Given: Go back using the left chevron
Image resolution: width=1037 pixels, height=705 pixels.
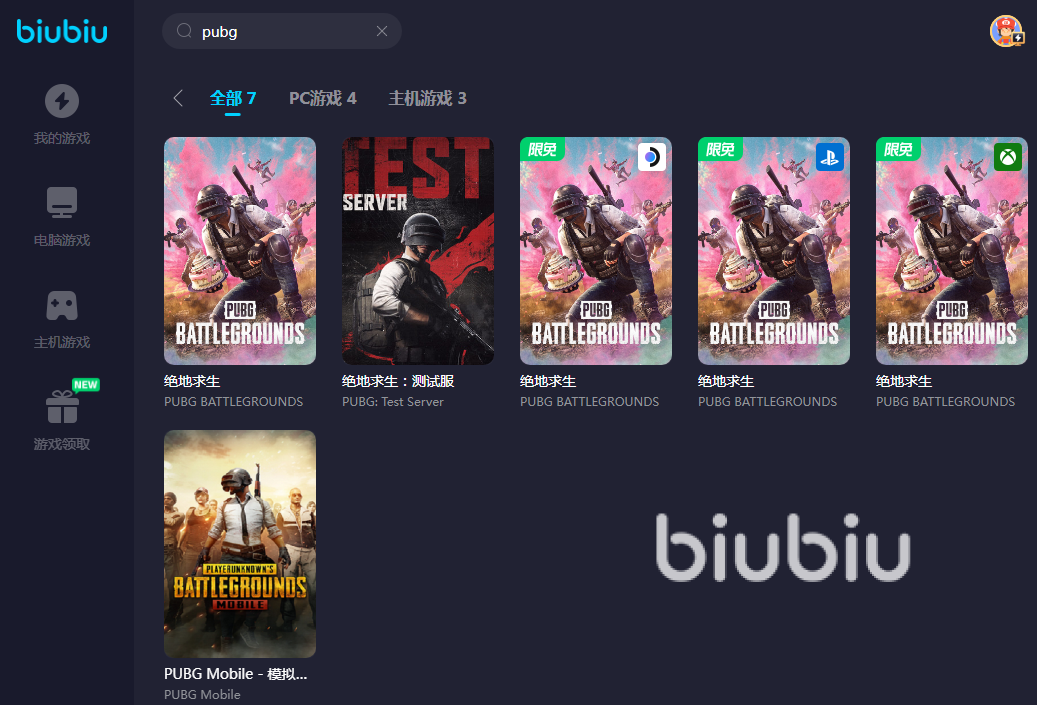Looking at the screenshot, I should (x=178, y=98).
